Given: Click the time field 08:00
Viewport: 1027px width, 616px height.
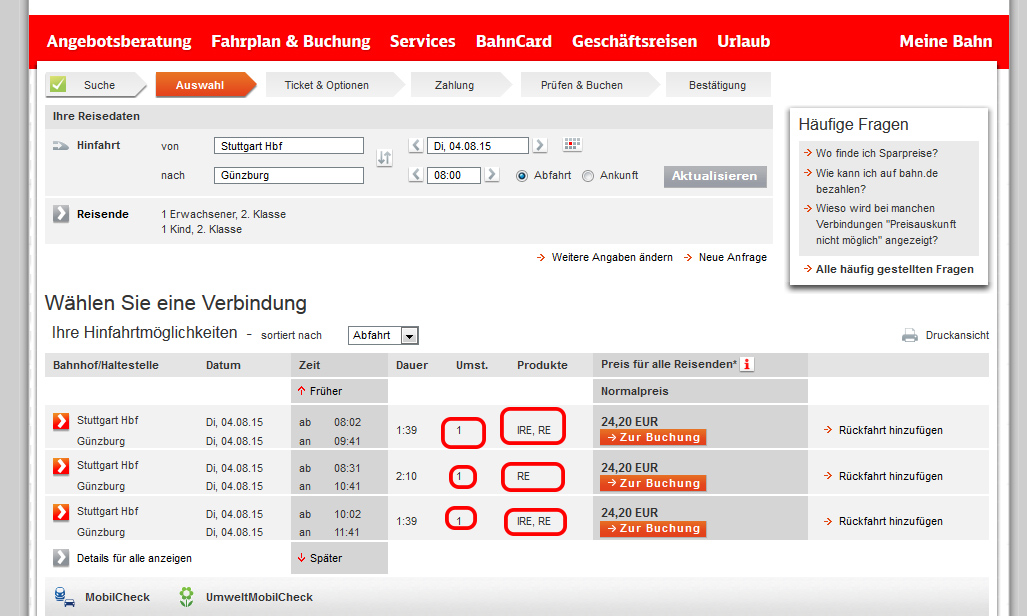Looking at the screenshot, I should pyautogui.click(x=454, y=175).
